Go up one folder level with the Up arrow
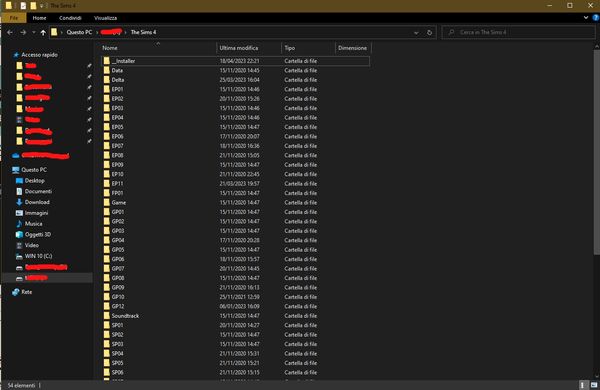 tap(43, 33)
